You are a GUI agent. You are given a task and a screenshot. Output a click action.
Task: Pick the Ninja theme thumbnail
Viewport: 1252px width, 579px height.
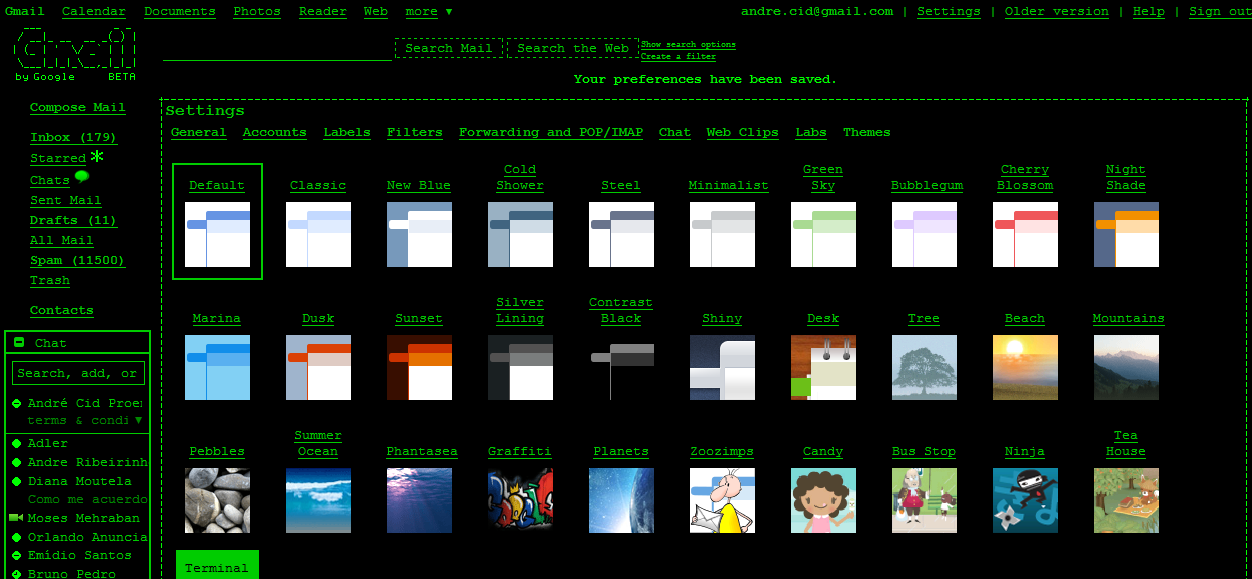click(x=1025, y=501)
